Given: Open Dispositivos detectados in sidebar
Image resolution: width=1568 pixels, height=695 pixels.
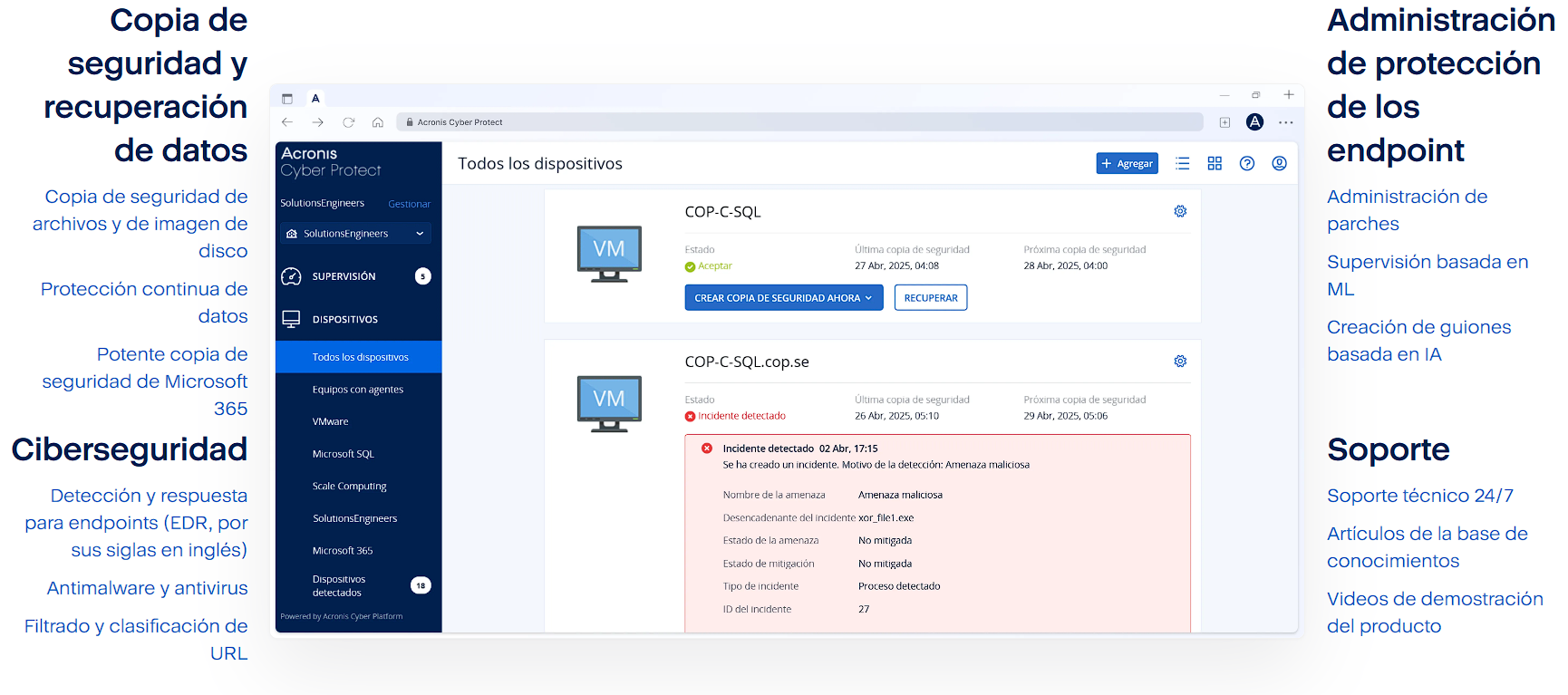Looking at the screenshot, I should [339, 585].
